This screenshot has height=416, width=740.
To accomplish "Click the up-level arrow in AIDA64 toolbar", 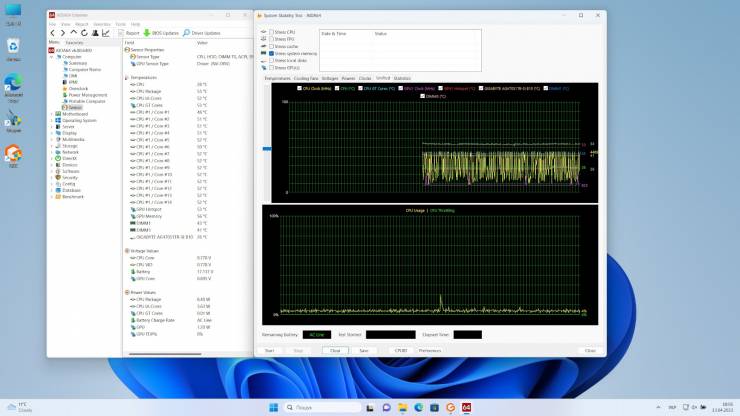I will coord(74,33).
